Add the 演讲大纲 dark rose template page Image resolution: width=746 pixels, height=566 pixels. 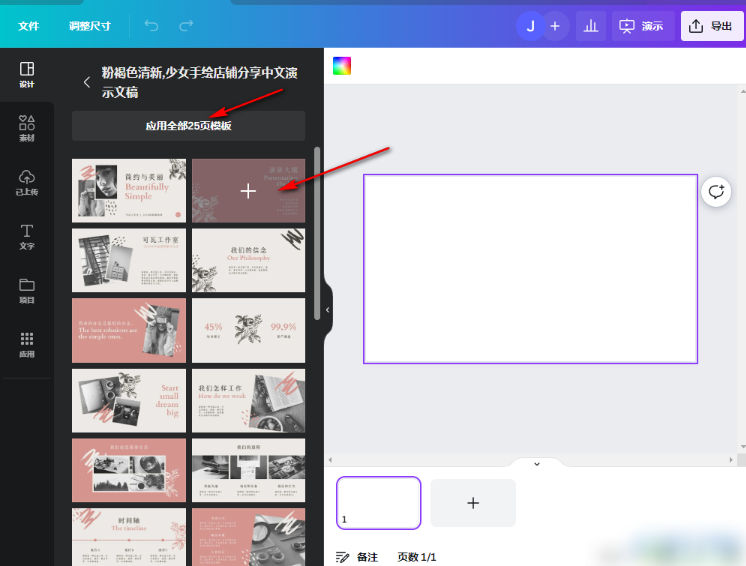pos(248,191)
